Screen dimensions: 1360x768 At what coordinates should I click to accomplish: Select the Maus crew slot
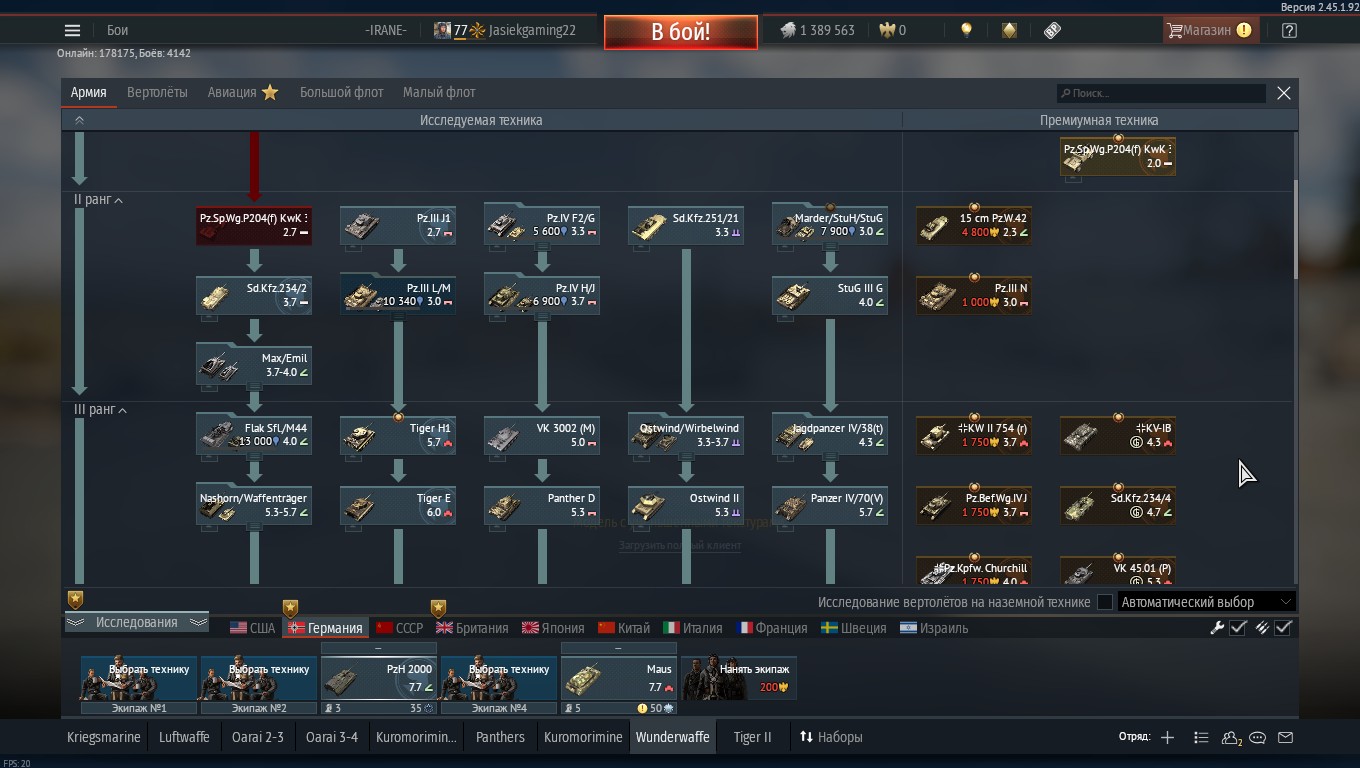coord(619,678)
